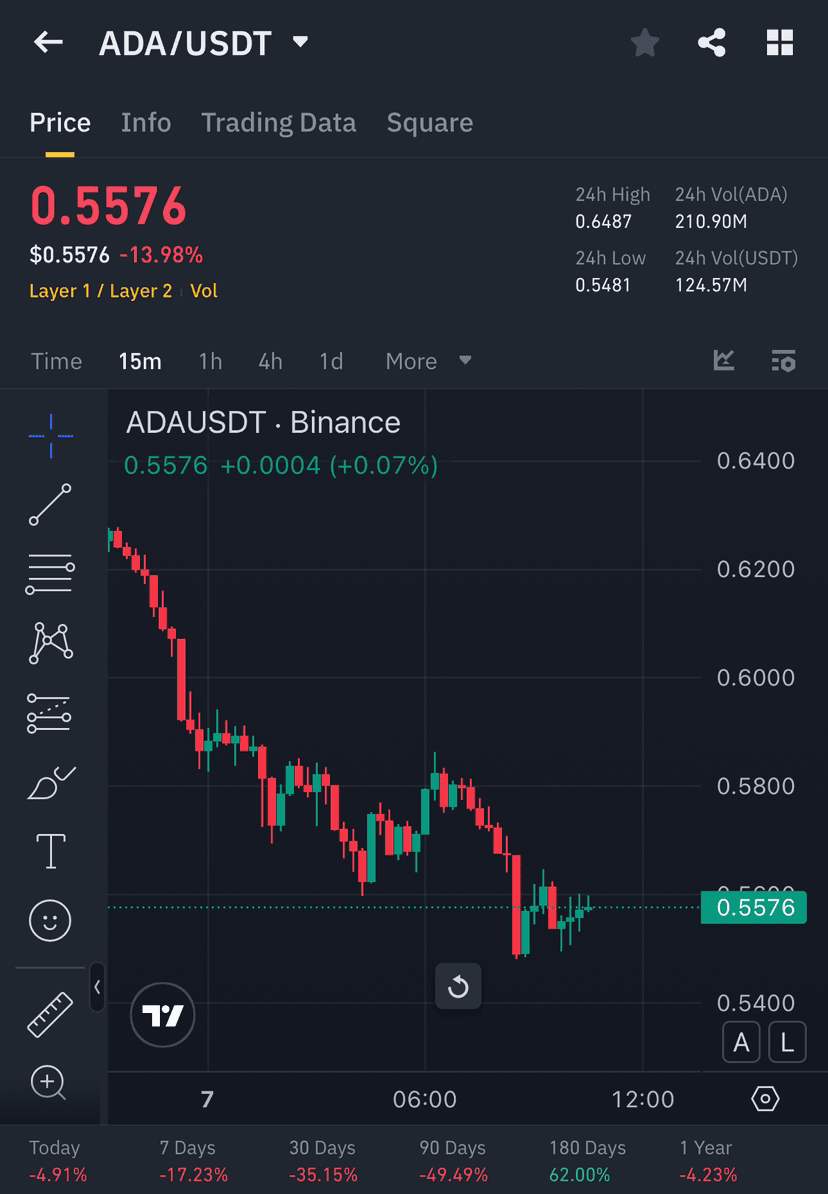
Task: Switch to the Price tab
Action: pos(60,123)
